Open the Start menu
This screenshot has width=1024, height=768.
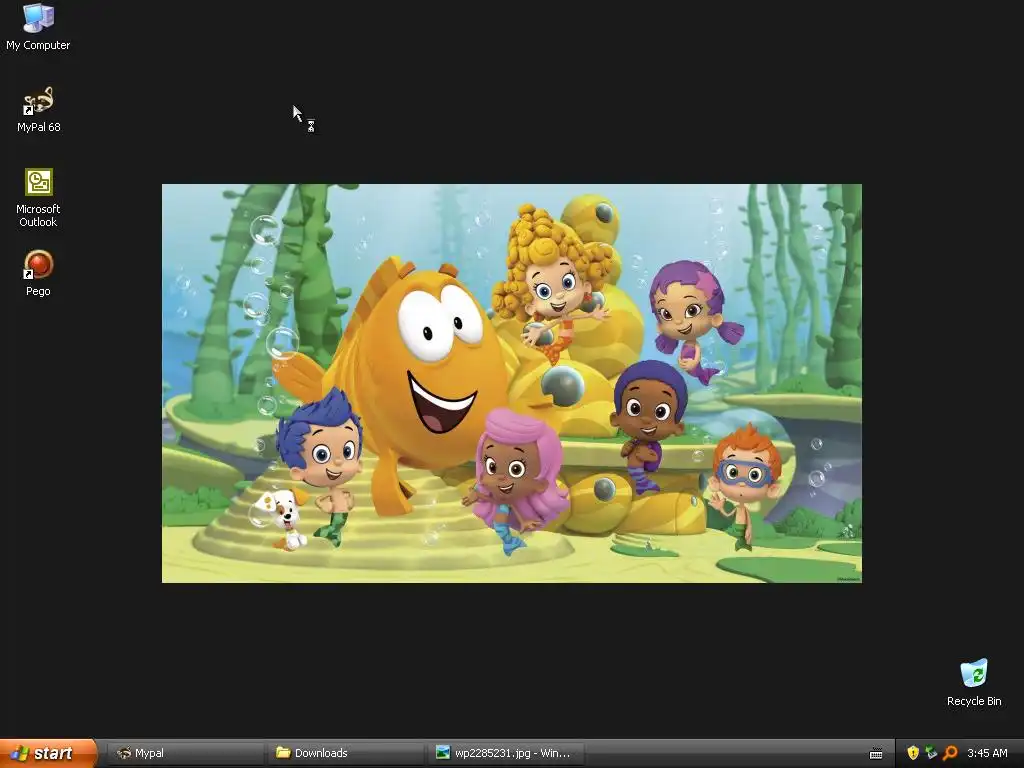(x=48, y=753)
